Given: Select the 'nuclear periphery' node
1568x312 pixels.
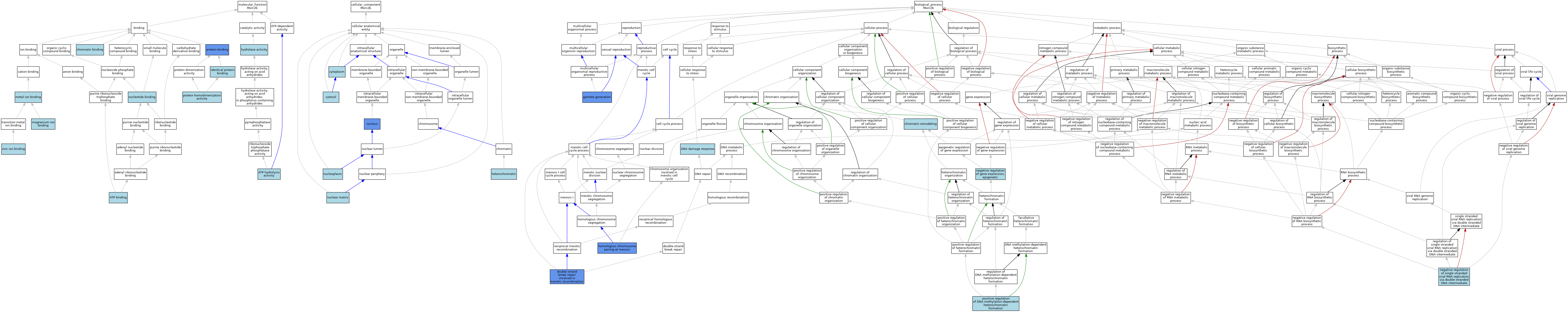Looking at the screenshot, I should click(372, 174).
